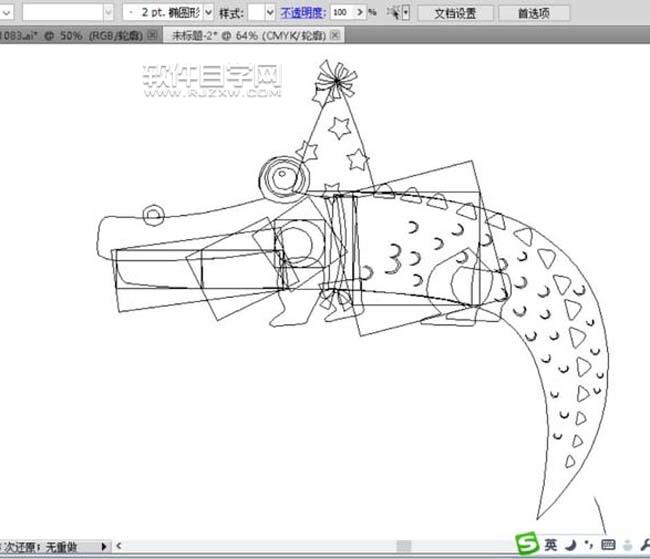650x559 pixels.
Task: Click the opacity value input field
Action: (341, 13)
